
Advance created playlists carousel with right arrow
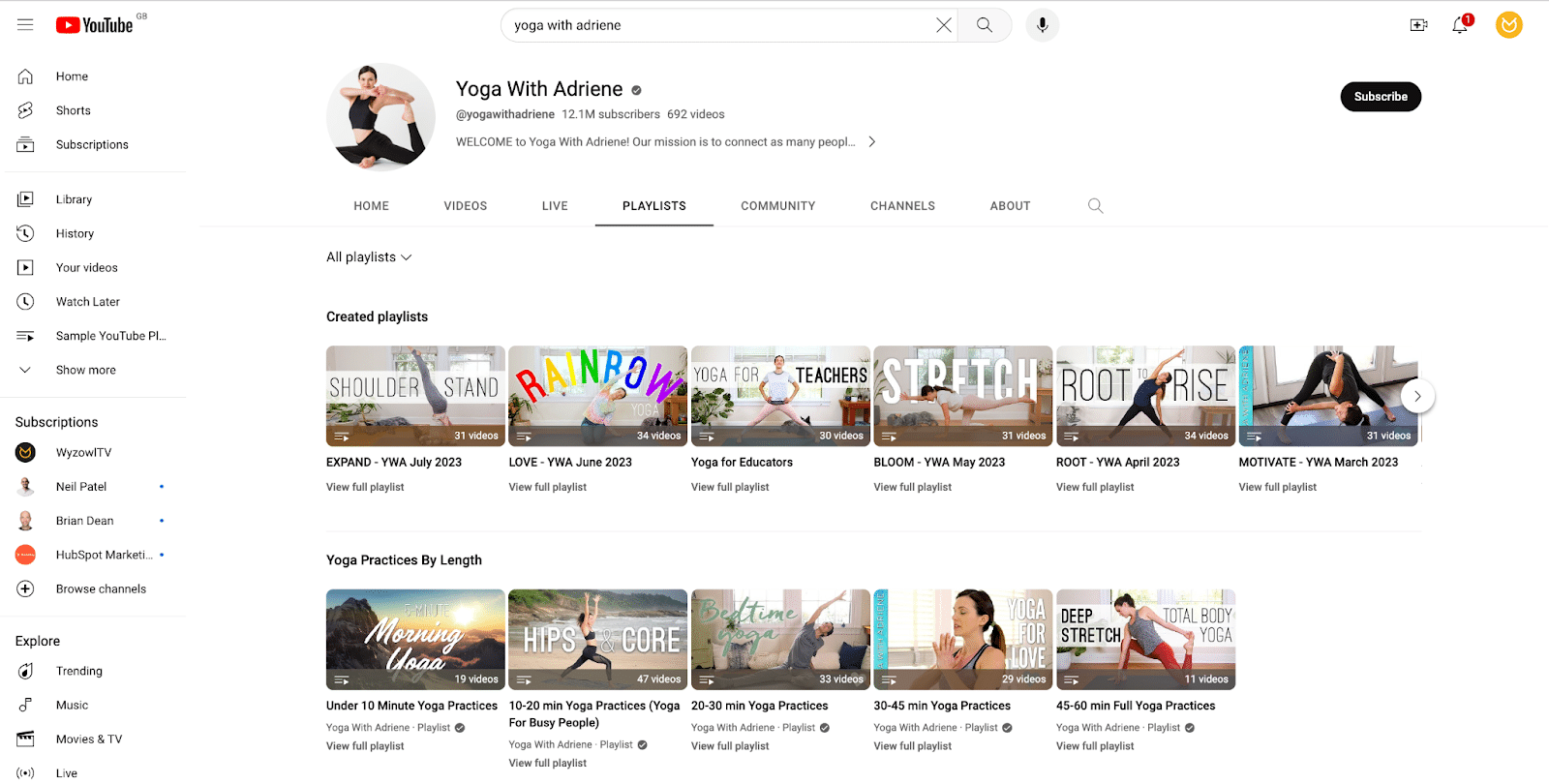1417,396
